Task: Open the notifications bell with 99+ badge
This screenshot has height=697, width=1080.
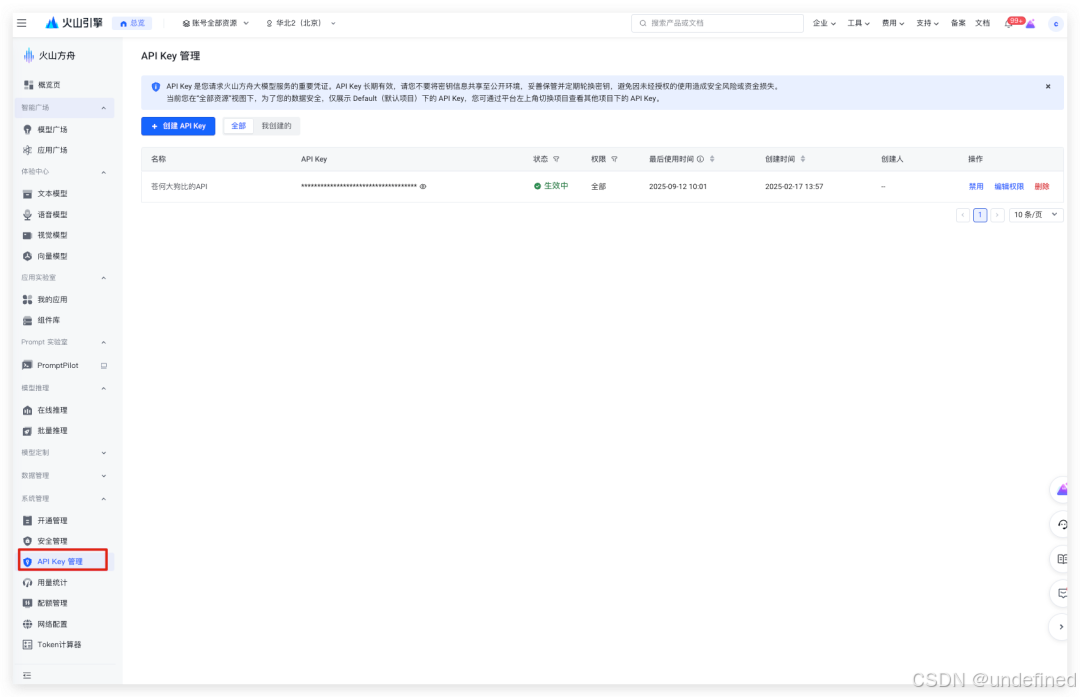Action: coord(1009,23)
